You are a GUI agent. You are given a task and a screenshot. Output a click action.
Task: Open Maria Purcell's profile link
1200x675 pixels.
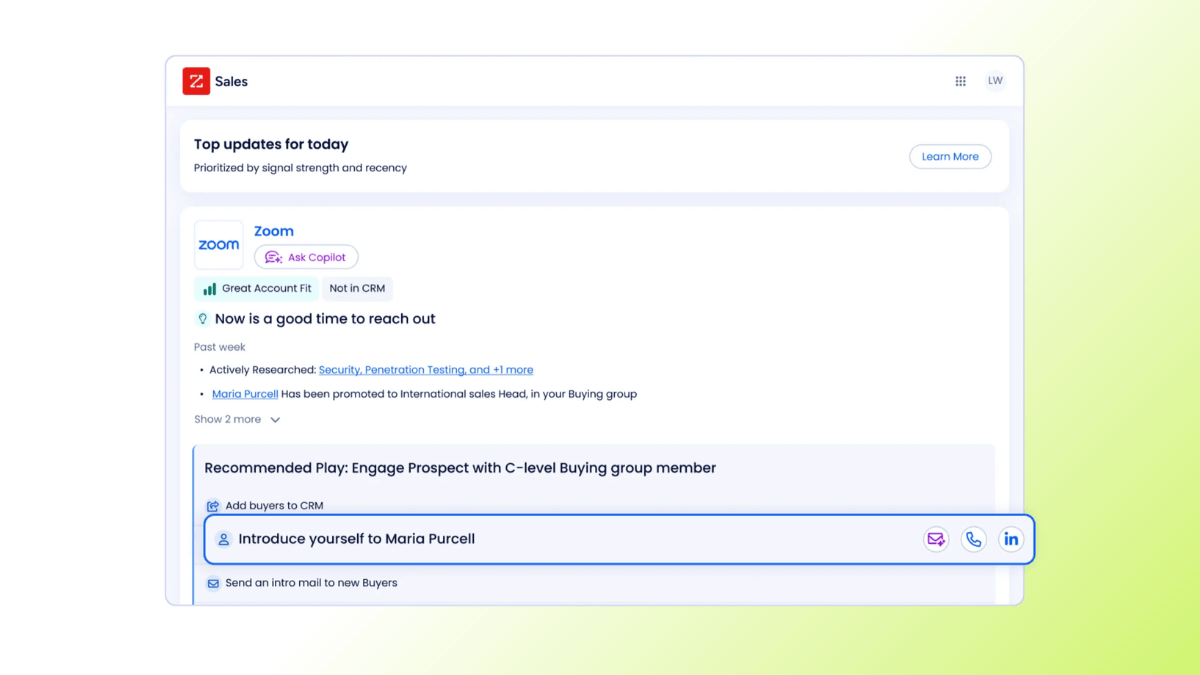click(245, 394)
